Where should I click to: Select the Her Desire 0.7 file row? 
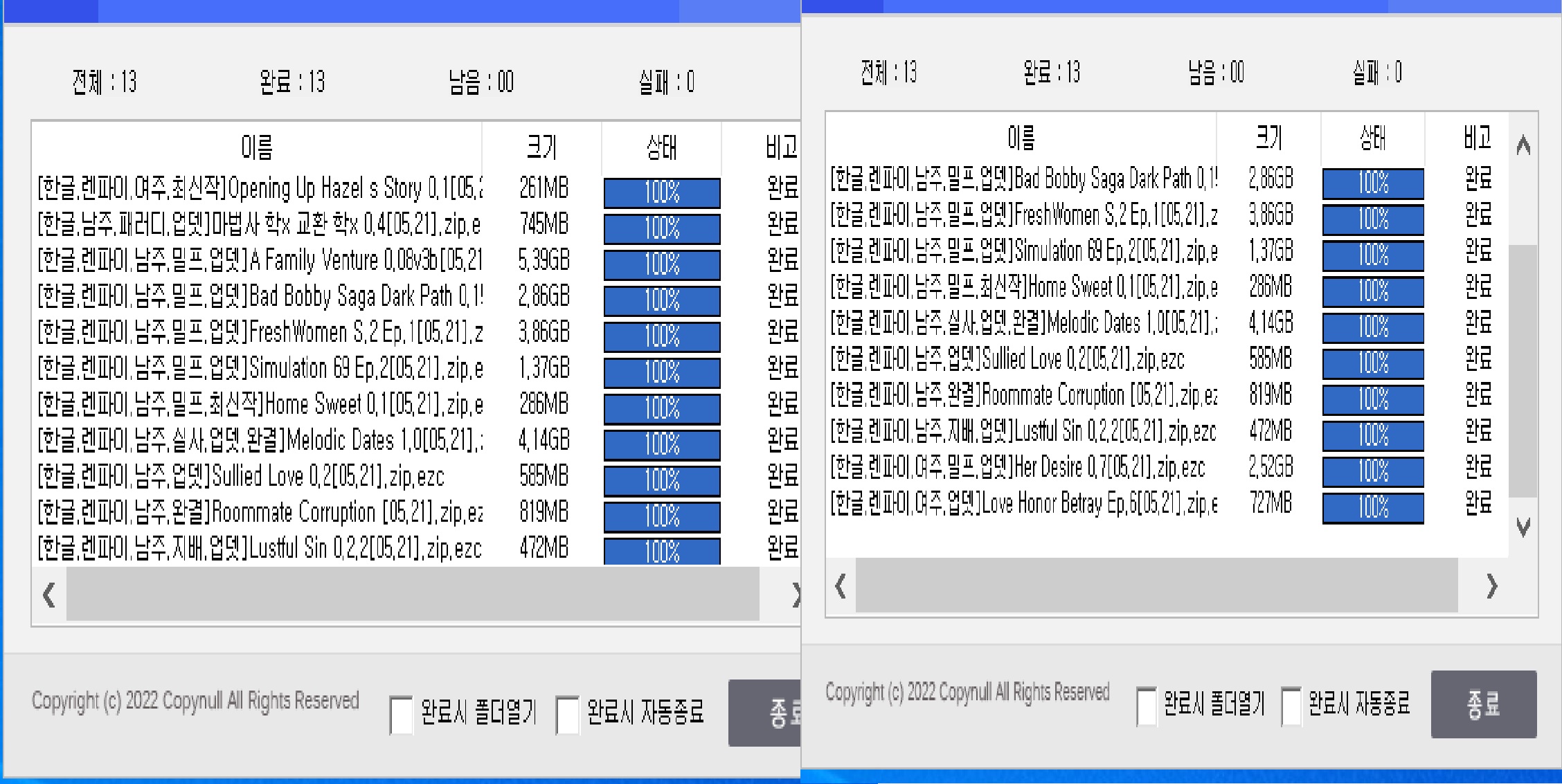point(1018,468)
